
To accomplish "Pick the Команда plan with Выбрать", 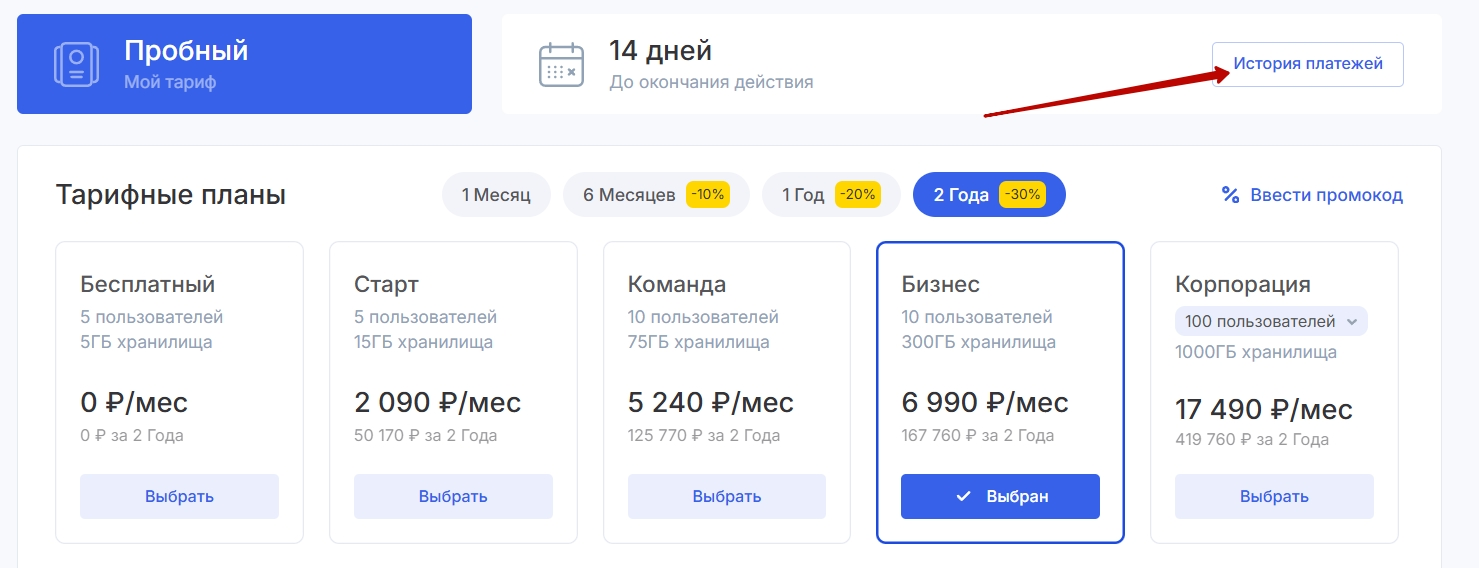I will pos(727,496).
